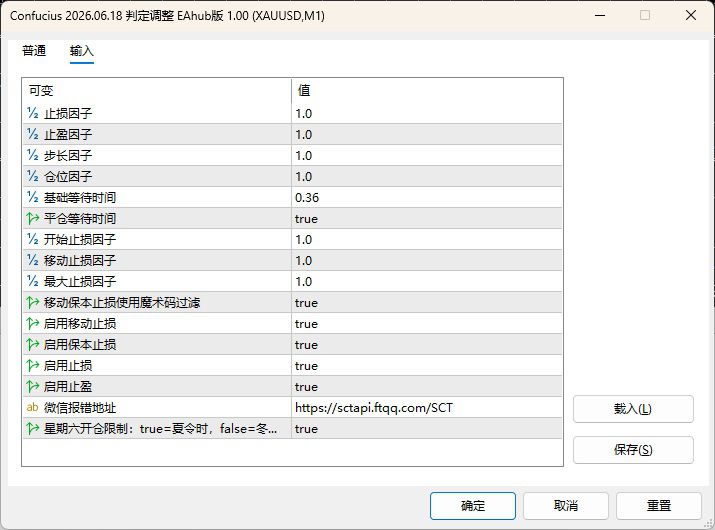
Task: Select the 微信报错地址 row label
Action: click(80, 407)
